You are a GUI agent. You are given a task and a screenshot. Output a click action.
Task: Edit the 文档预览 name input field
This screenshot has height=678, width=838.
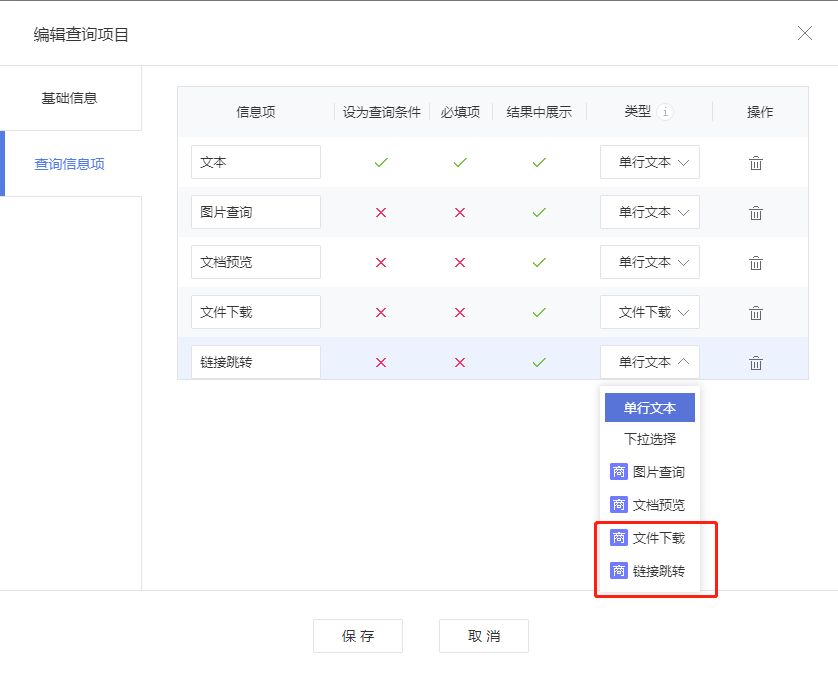click(256, 262)
